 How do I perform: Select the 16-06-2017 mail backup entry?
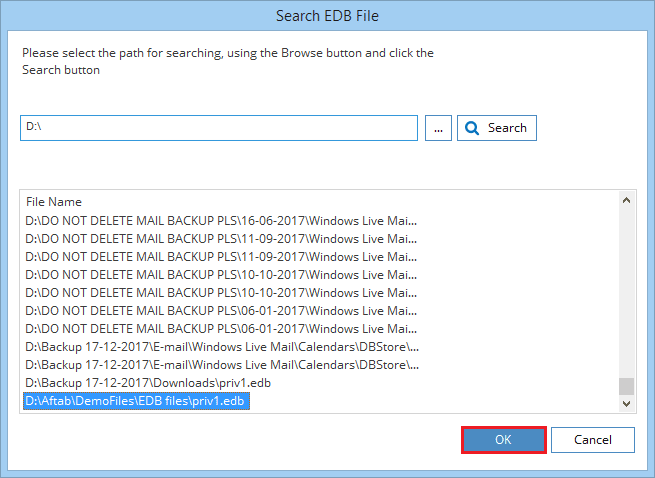pyautogui.click(x=221, y=220)
